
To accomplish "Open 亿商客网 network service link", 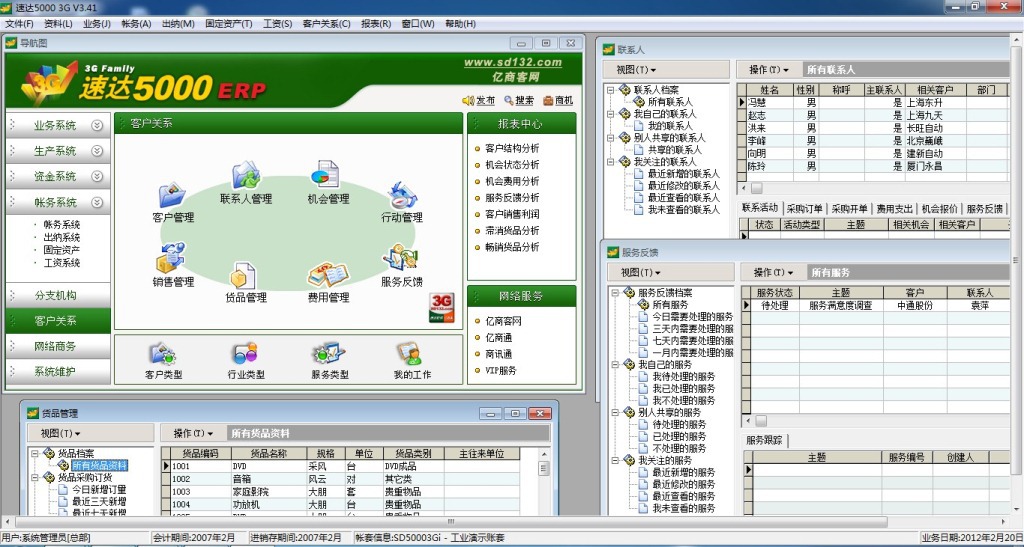I will [x=503, y=321].
